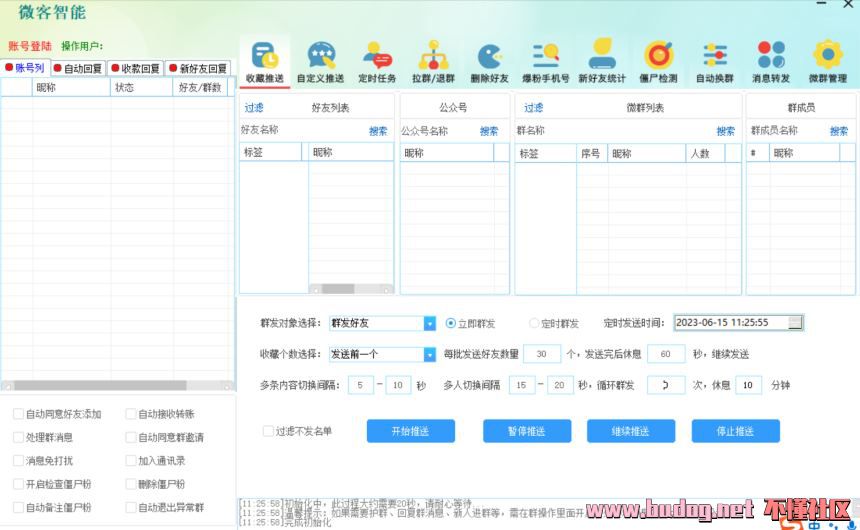This screenshot has height=530, width=860.
Task: Click the 休息 minutes field
Action: click(748, 385)
